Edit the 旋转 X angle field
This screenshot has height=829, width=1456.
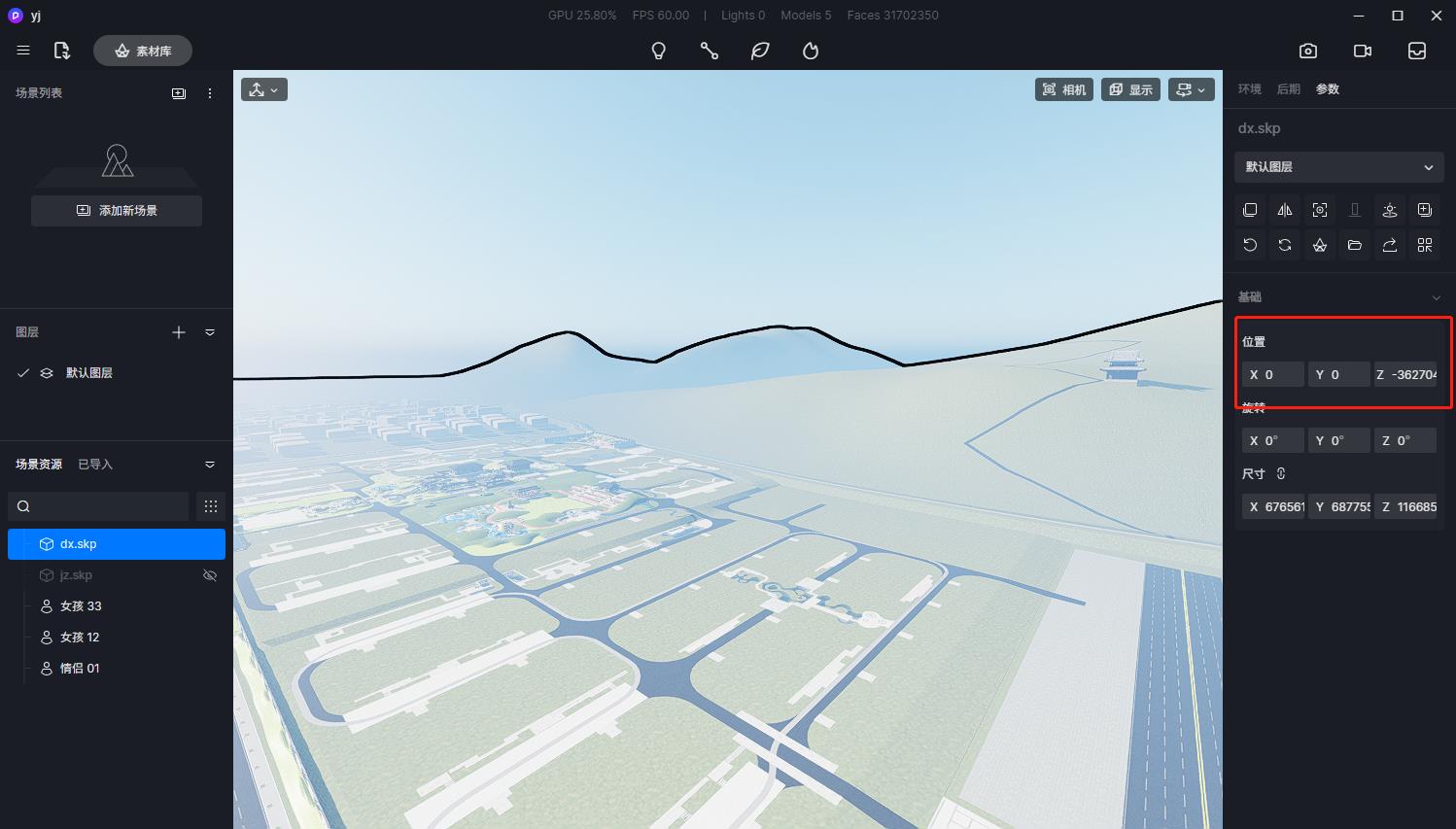point(1273,440)
